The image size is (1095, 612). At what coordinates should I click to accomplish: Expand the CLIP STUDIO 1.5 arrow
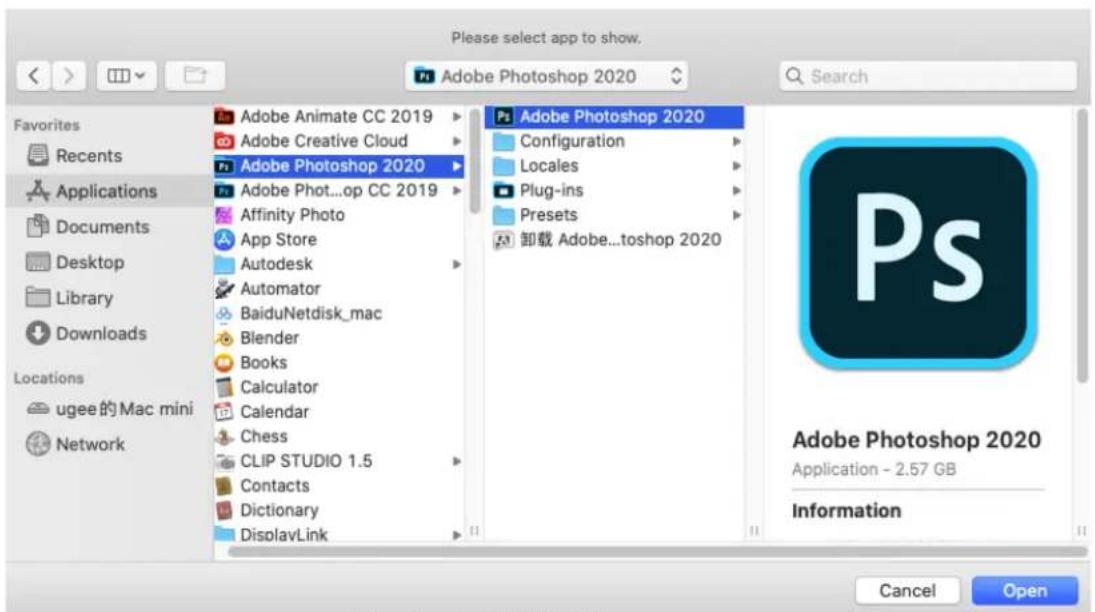point(457,461)
